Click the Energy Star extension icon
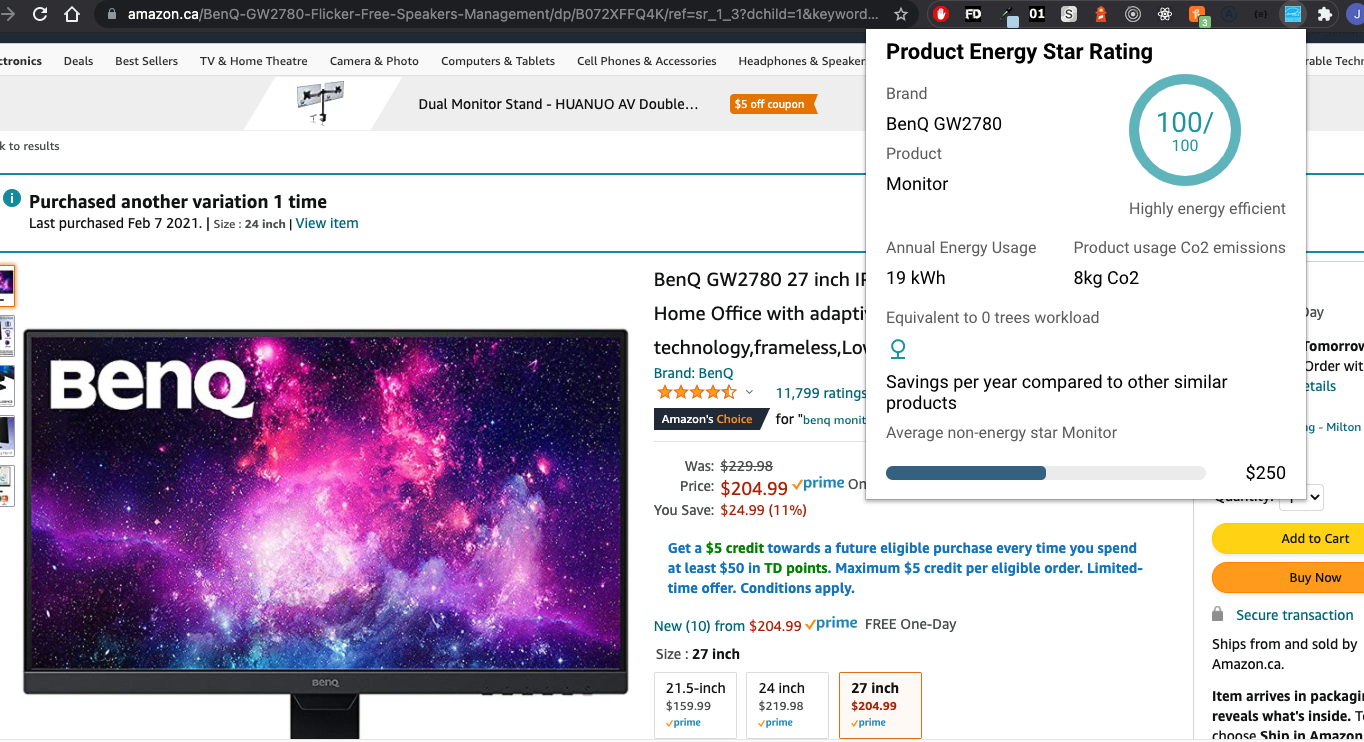 click(x=1293, y=14)
